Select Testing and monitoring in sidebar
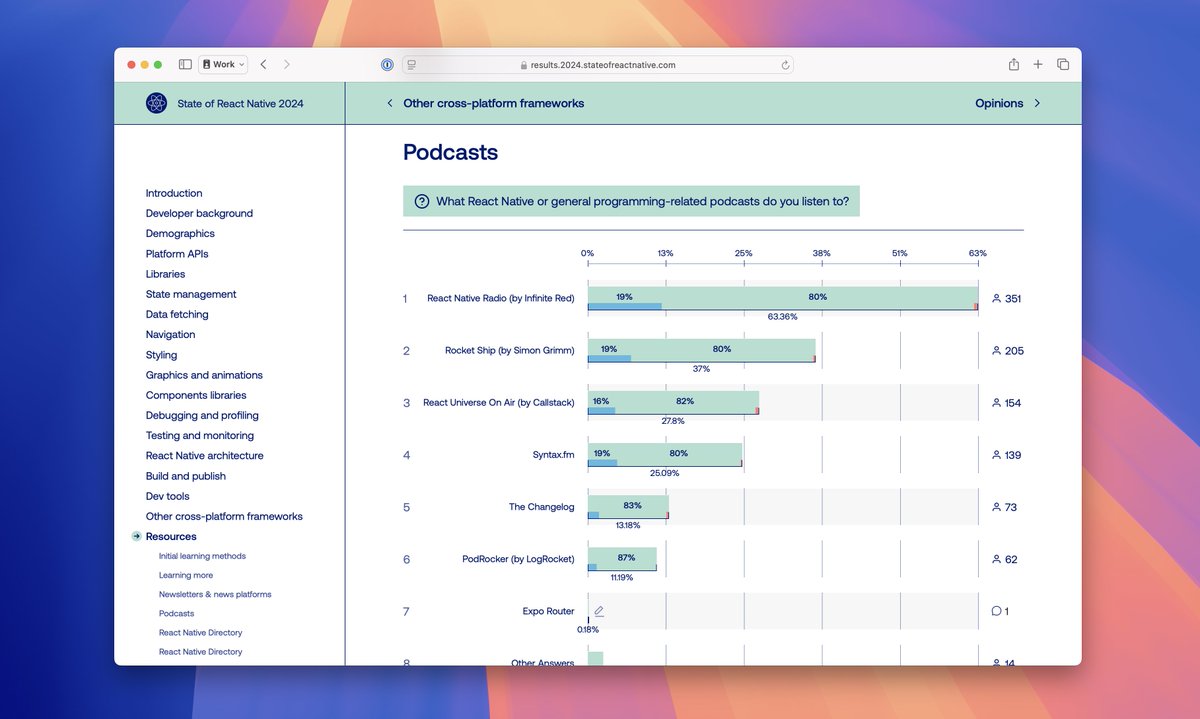 pyautogui.click(x=200, y=435)
